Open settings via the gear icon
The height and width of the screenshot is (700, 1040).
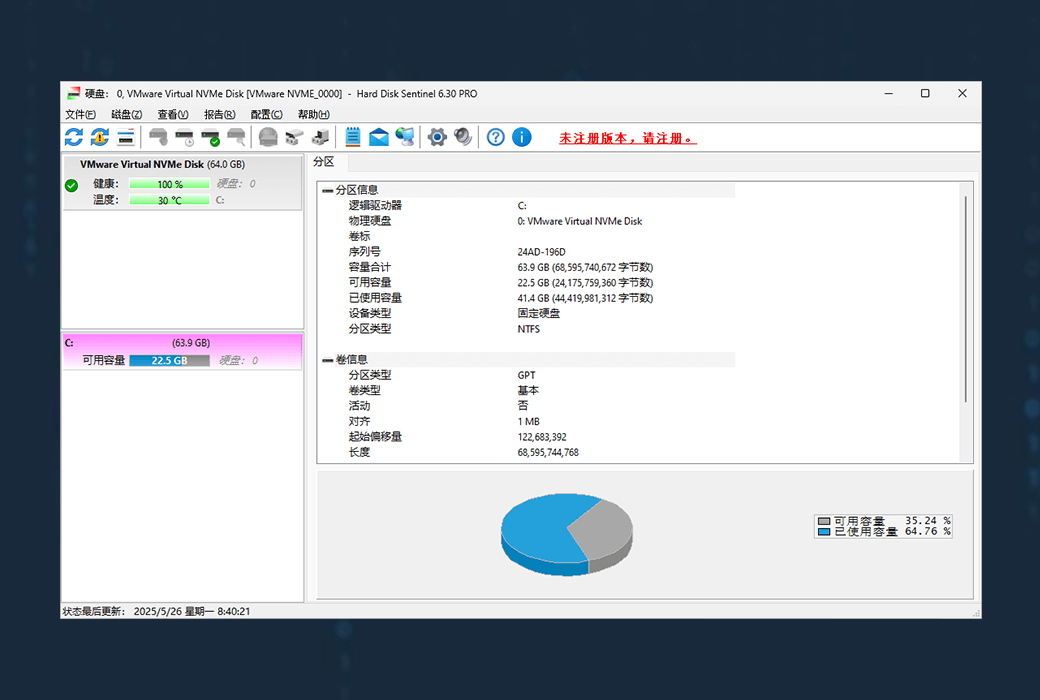(x=437, y=137)
